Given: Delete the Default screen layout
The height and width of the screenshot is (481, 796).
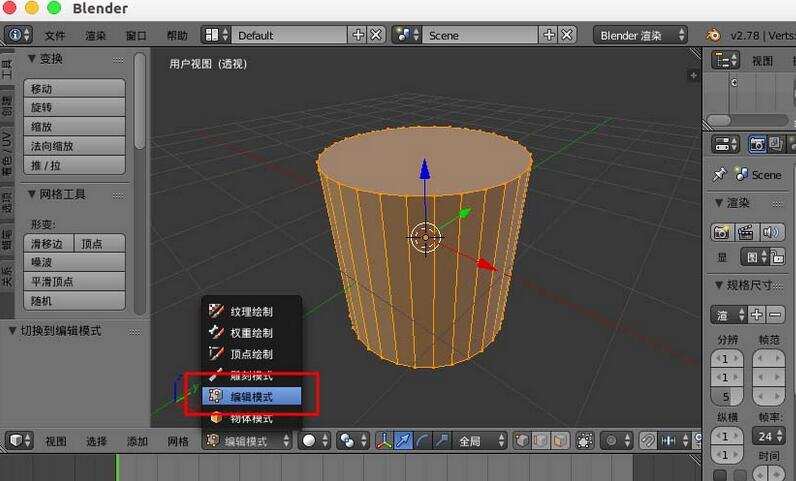Looking at the screenshot, I should [x=376, y=35].
